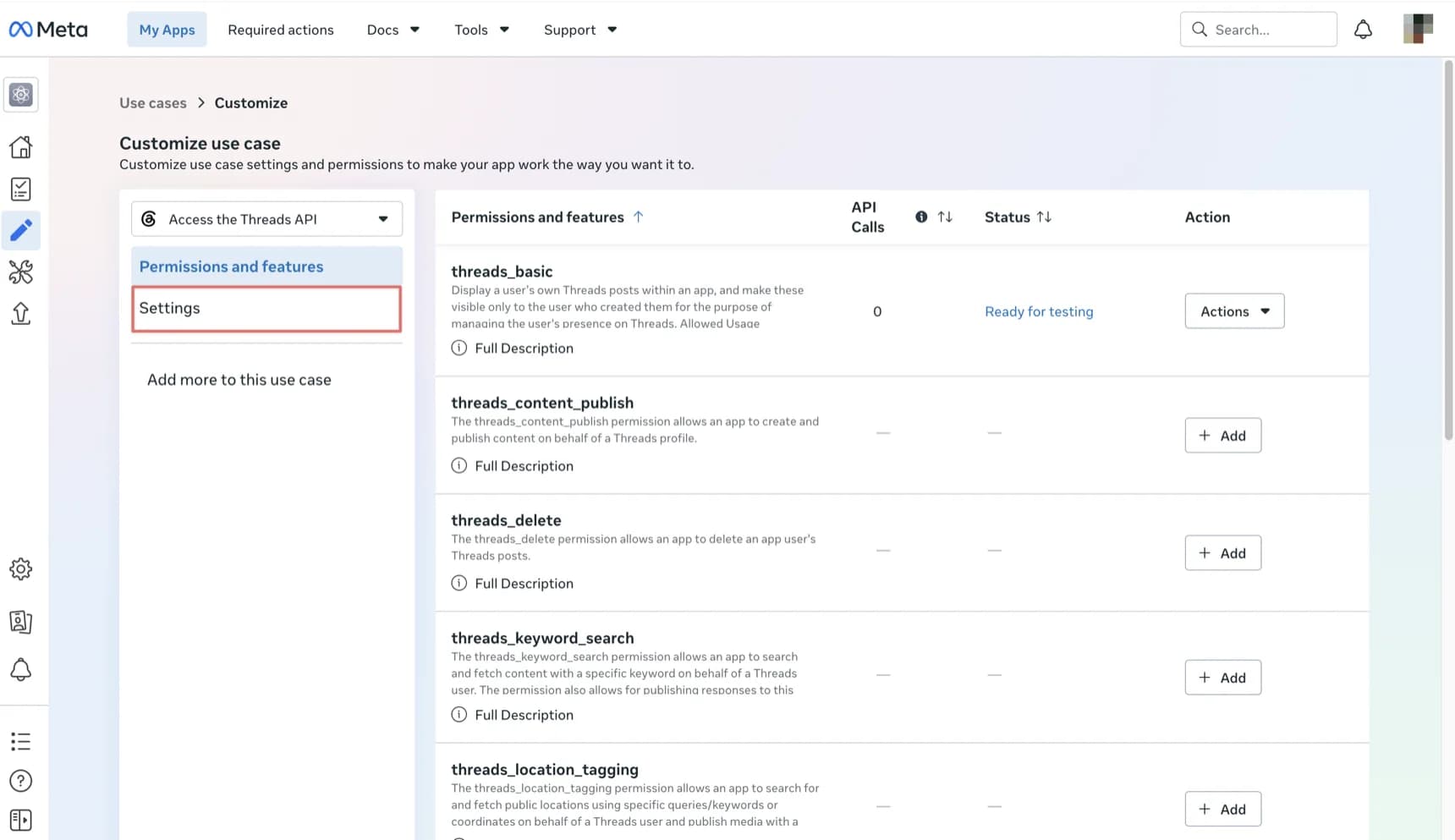This screenshot has width=1455, height=840.
Task: Click the Meta logo
Action: point(48,30)
